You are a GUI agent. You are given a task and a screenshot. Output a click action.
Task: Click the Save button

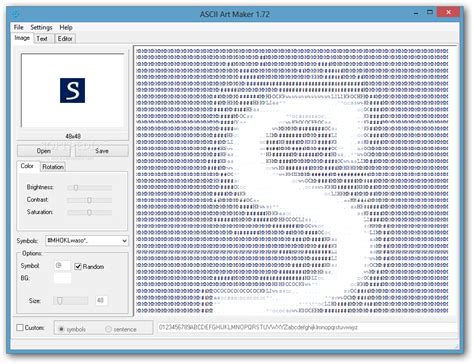[x=102, y=151]
